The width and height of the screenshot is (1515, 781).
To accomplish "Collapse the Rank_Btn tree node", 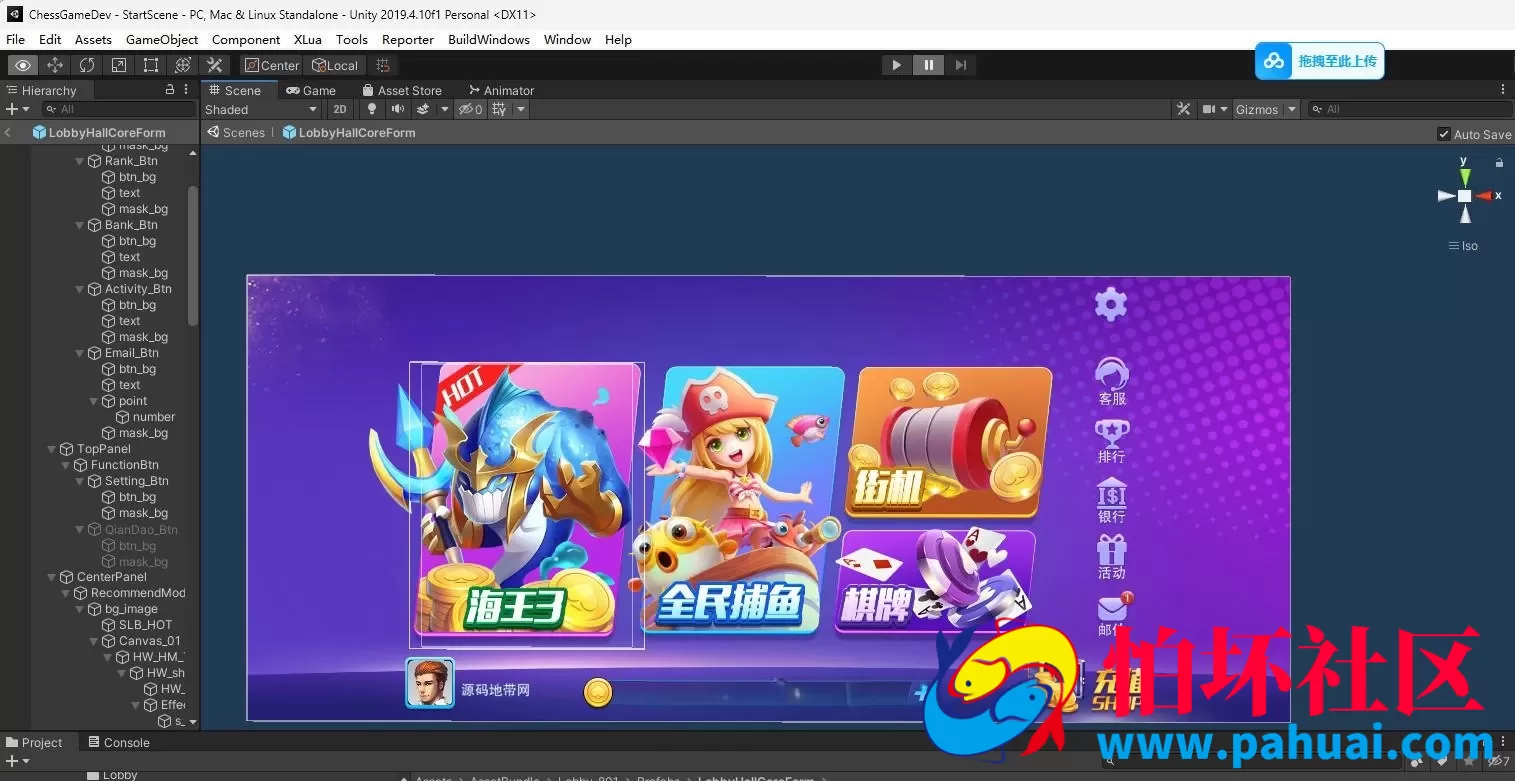I will pos(80,161).
